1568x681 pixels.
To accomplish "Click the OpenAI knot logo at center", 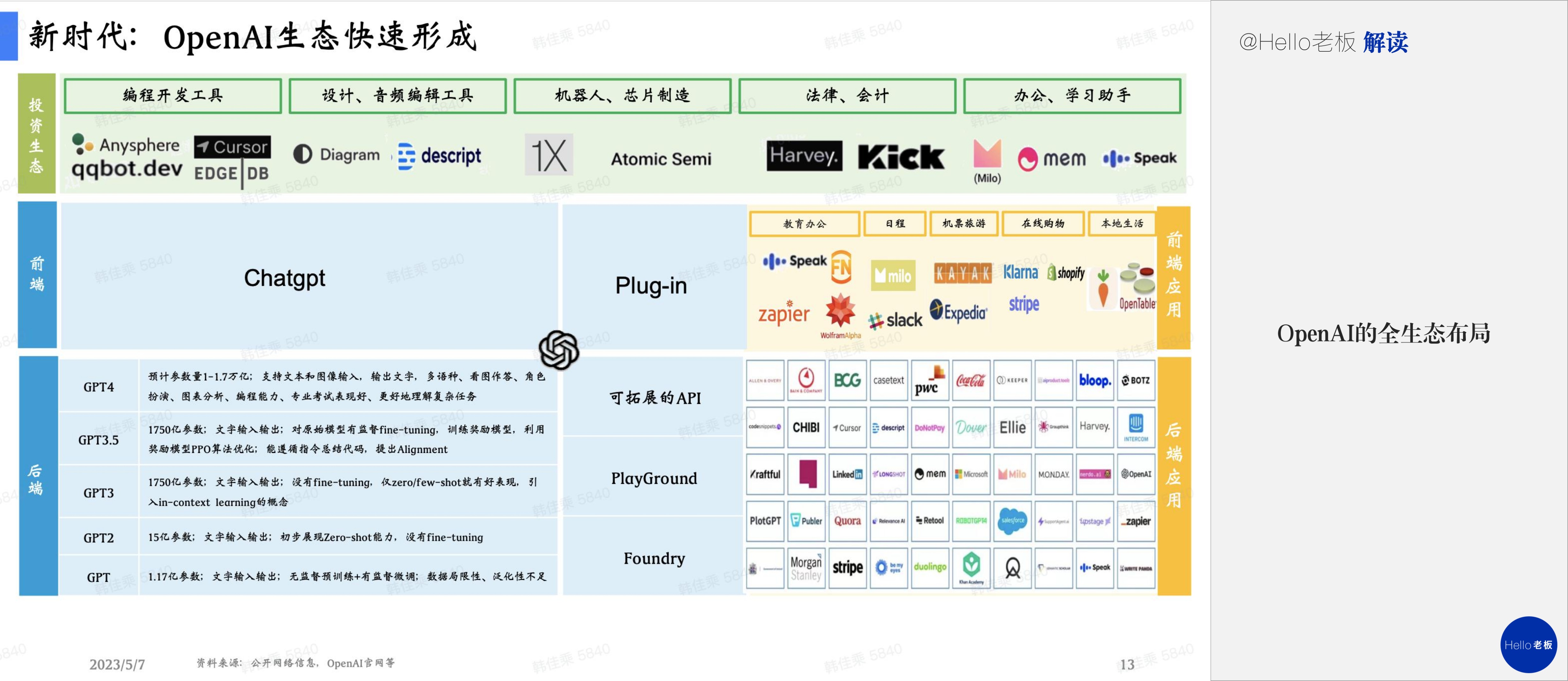I will tap(558, 350).
